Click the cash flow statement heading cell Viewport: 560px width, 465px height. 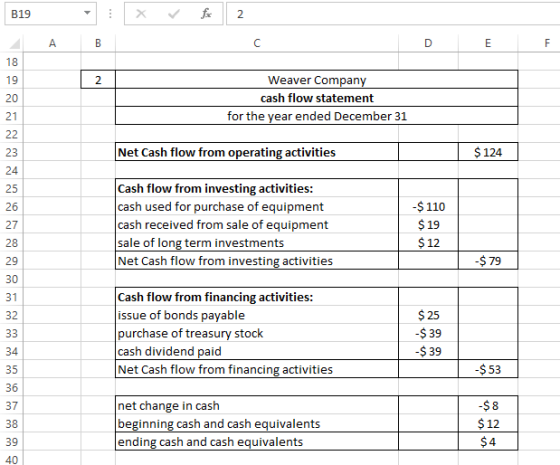coord(316,98)
